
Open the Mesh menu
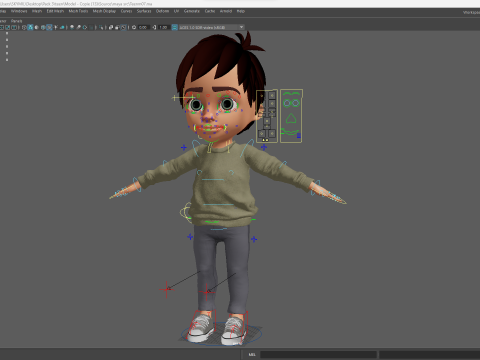coord(37,11)
